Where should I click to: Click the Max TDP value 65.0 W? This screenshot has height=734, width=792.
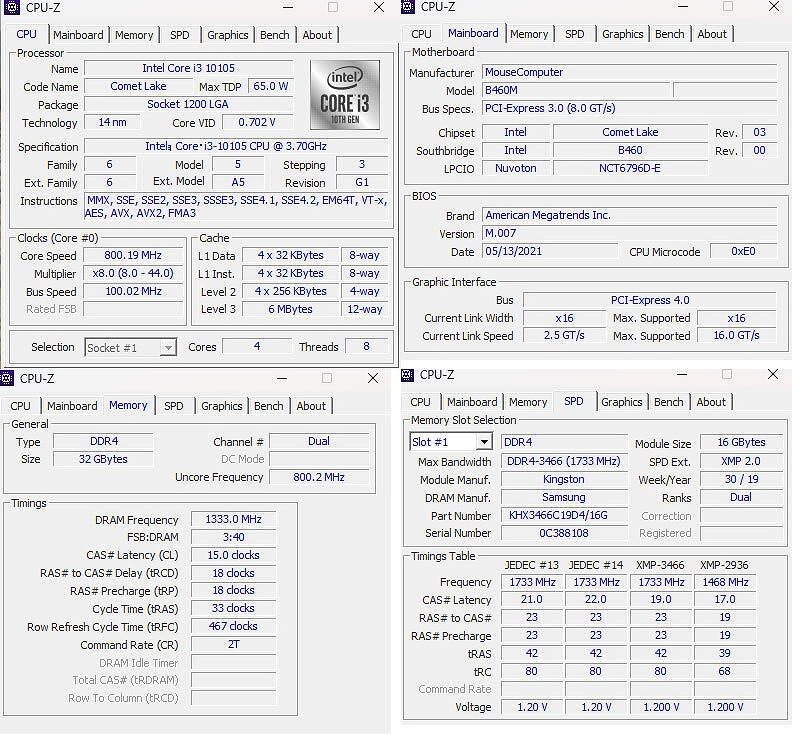click(271, 86)
